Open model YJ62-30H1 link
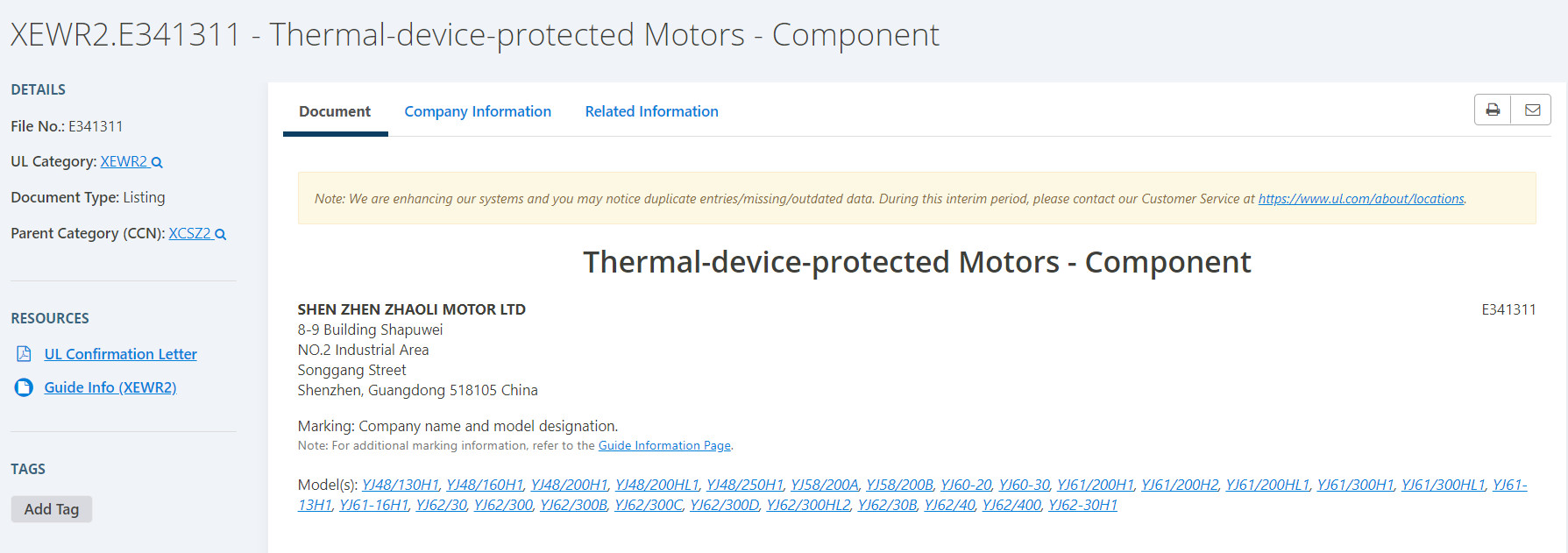 (x=1082, y=505)
